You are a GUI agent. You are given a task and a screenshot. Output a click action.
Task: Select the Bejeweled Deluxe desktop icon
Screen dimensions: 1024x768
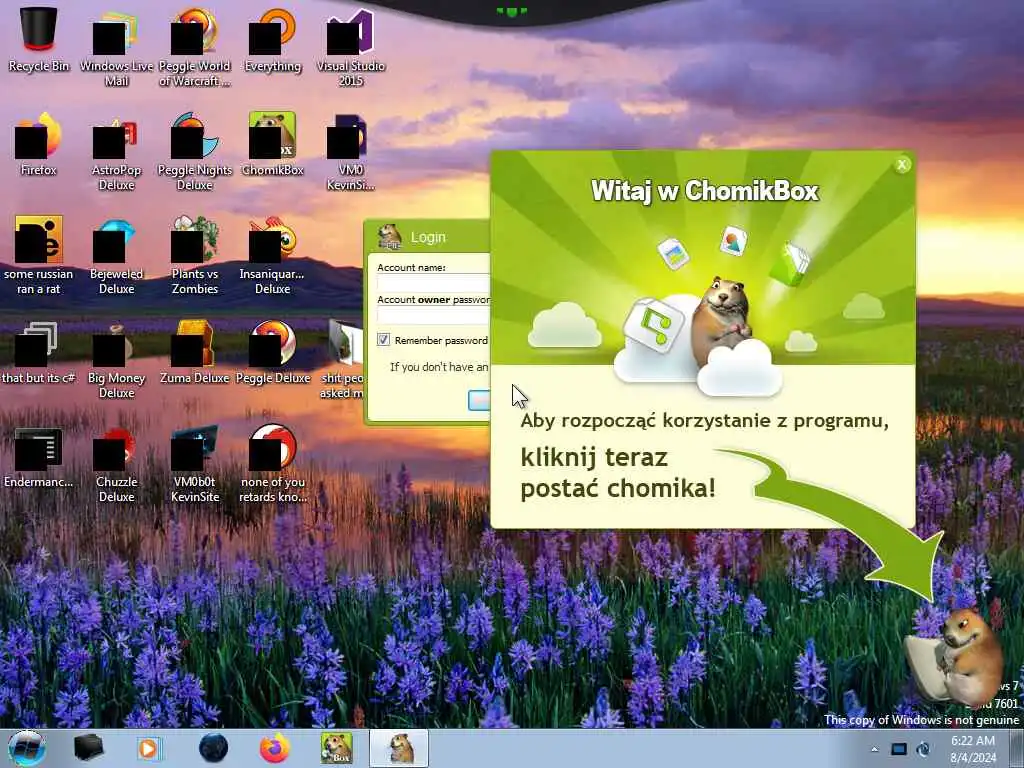(116, 255)
